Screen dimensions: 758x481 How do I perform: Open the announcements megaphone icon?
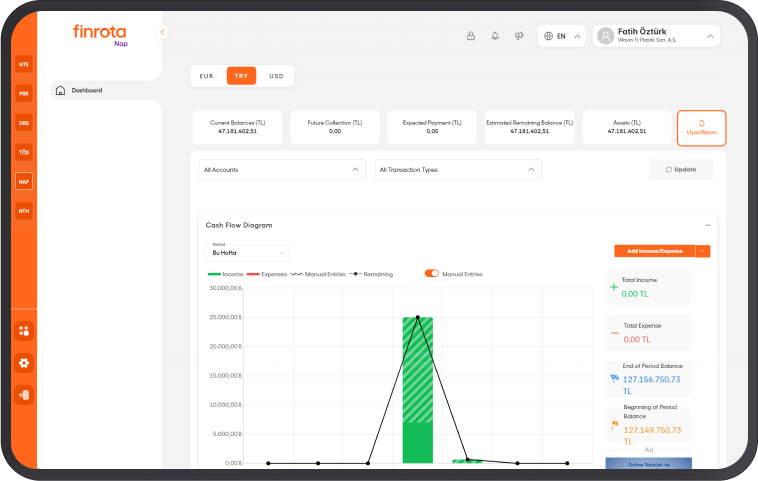pos(518,36)
